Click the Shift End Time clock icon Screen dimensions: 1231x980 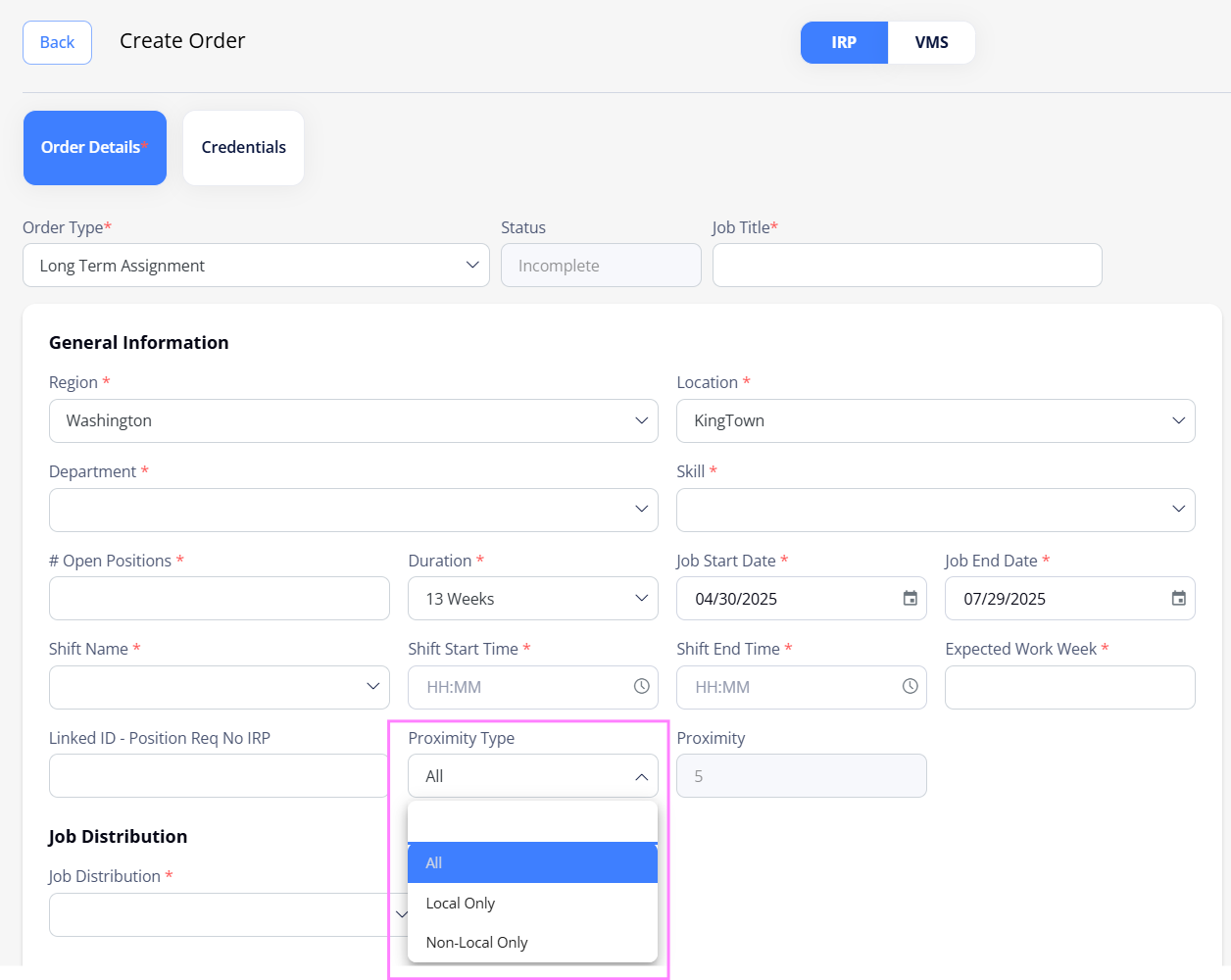point(910,687)
